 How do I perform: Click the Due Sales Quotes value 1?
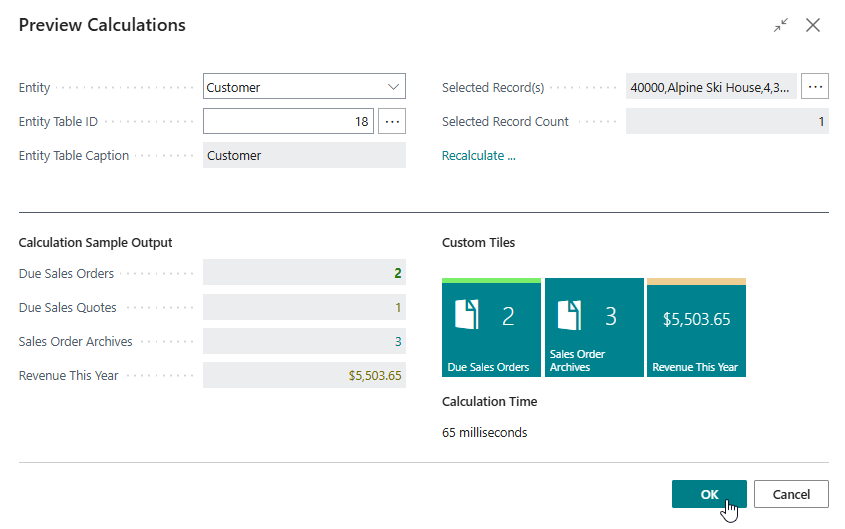(398, 307)
